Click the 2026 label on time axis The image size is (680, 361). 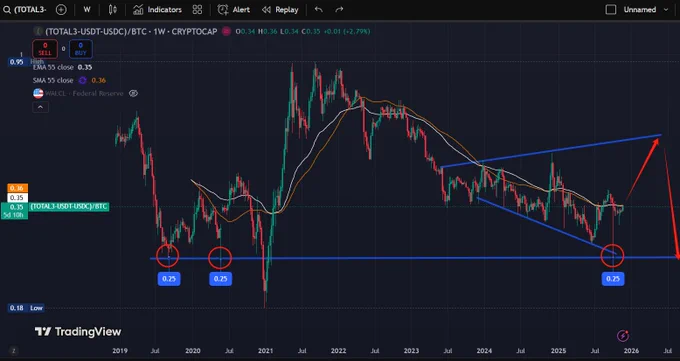pyautogui.click(x=631, y=351)
